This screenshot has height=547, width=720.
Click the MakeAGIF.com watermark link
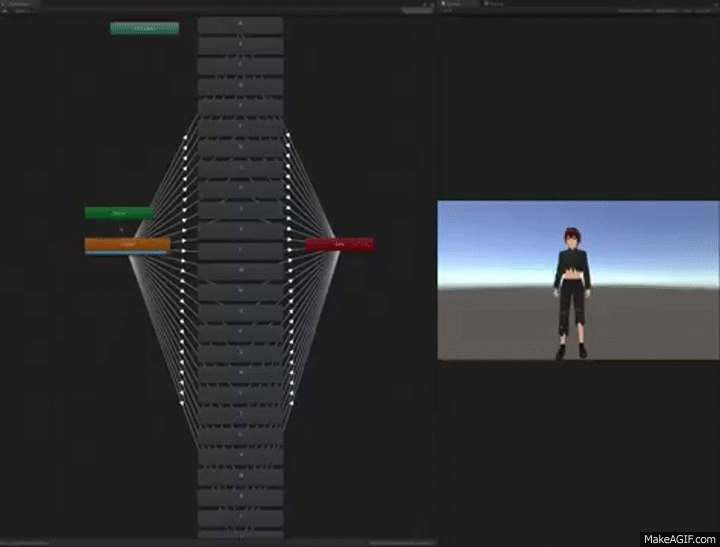tap(678, 537)
